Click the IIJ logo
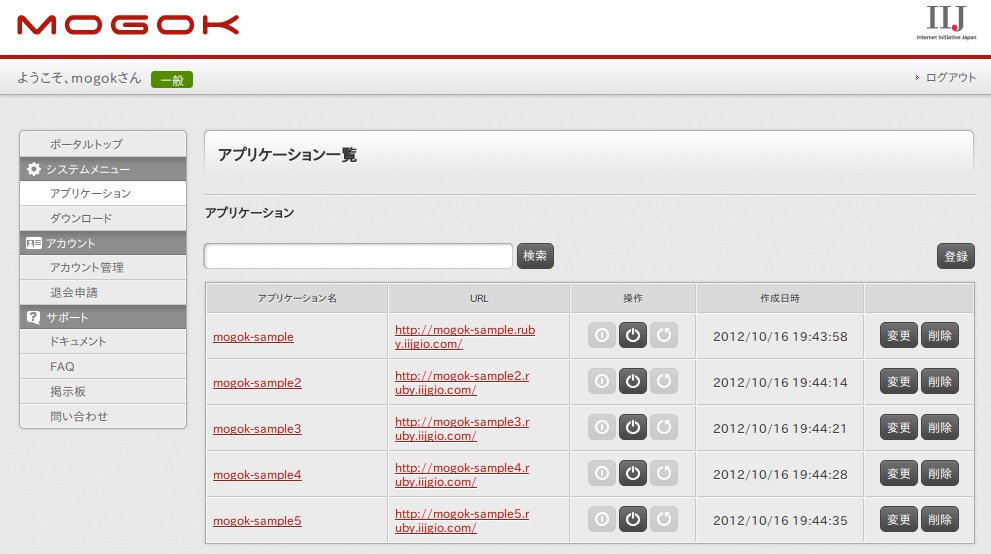 pos(946,22)
